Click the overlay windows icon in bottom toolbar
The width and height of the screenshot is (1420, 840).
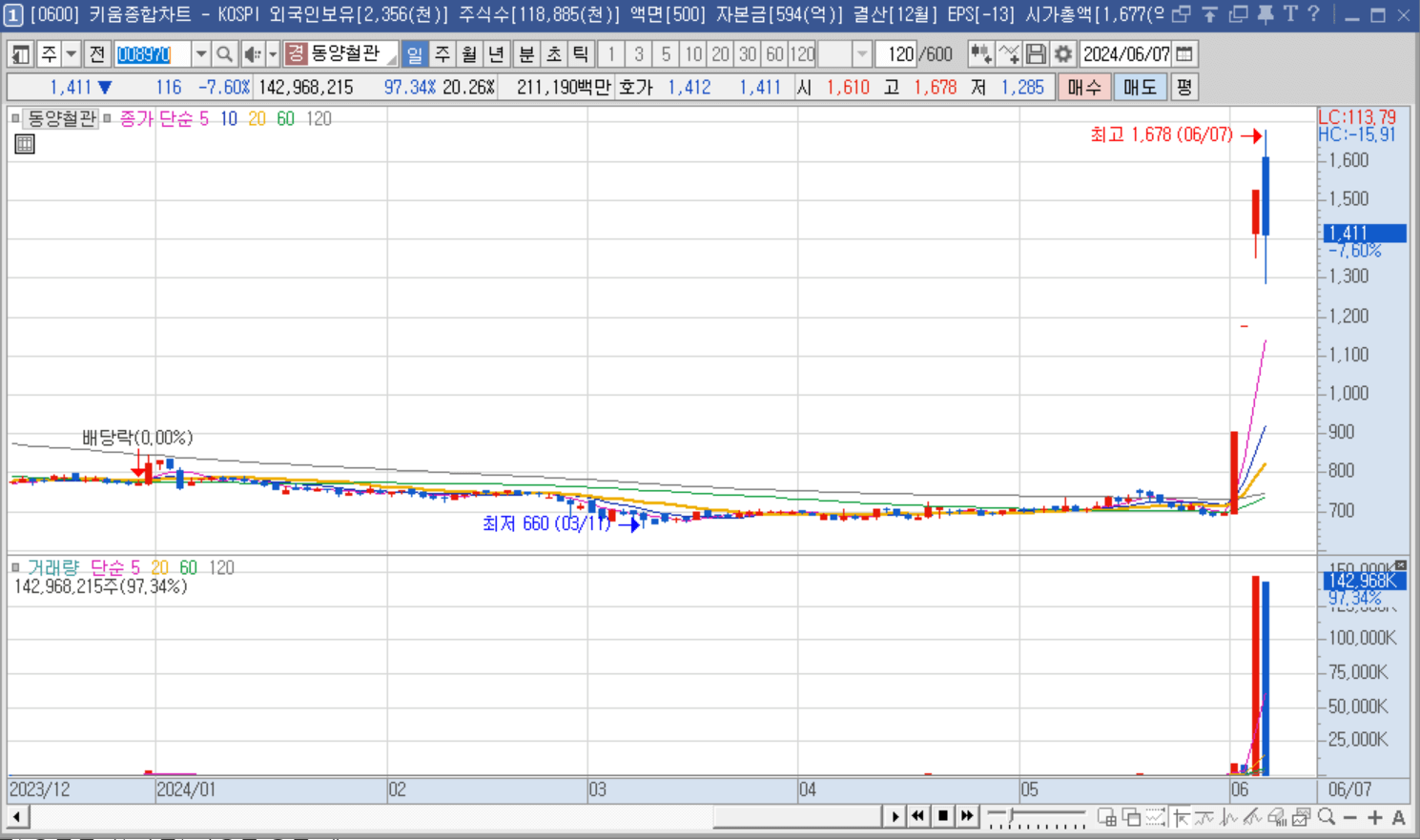click(x=1132, y=817)
